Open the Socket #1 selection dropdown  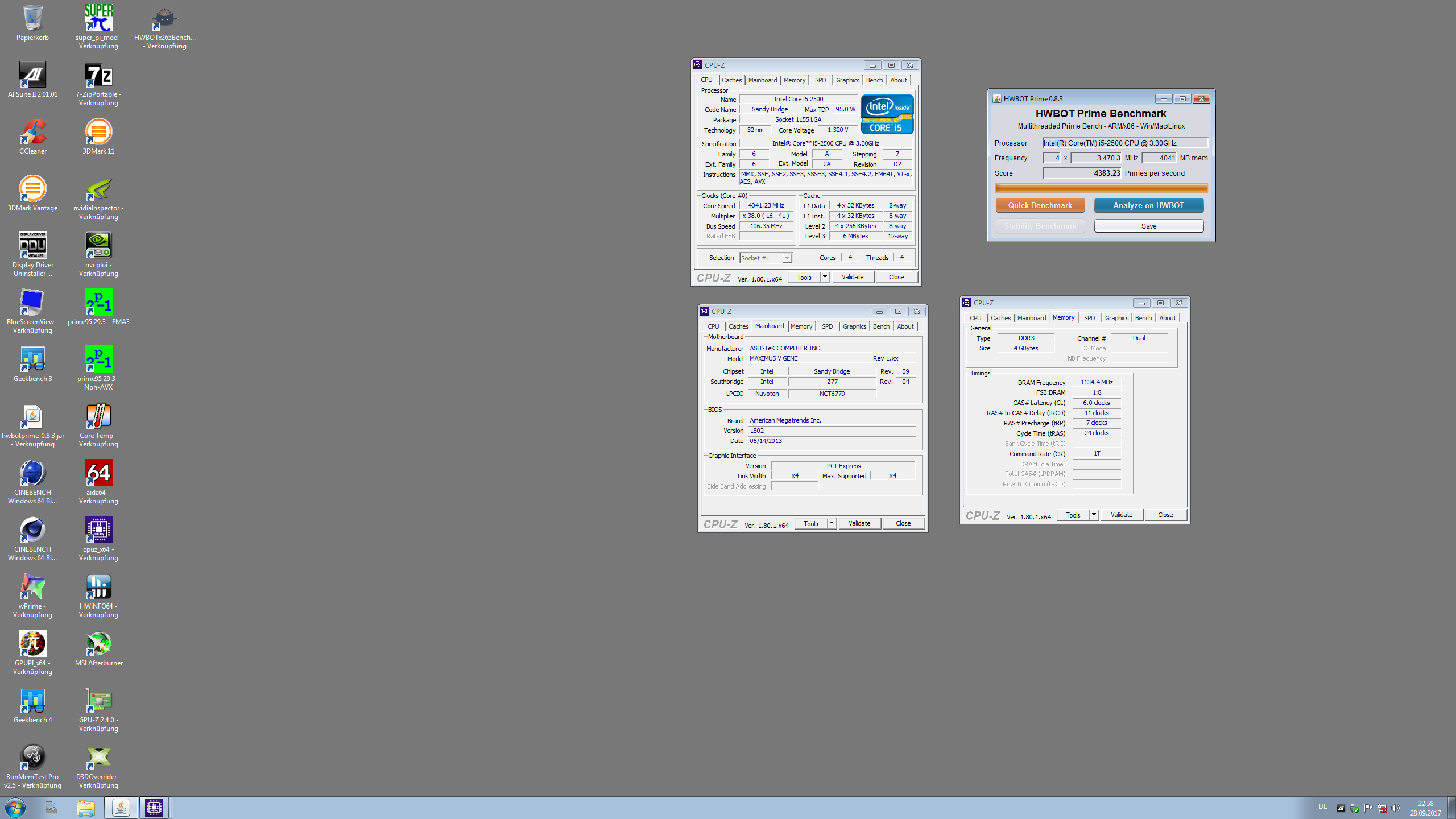click(766, 258)
